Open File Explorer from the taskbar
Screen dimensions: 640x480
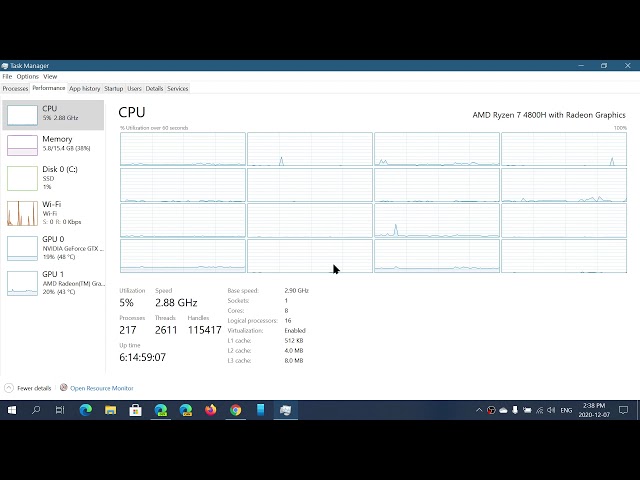(x=110, y=410)
